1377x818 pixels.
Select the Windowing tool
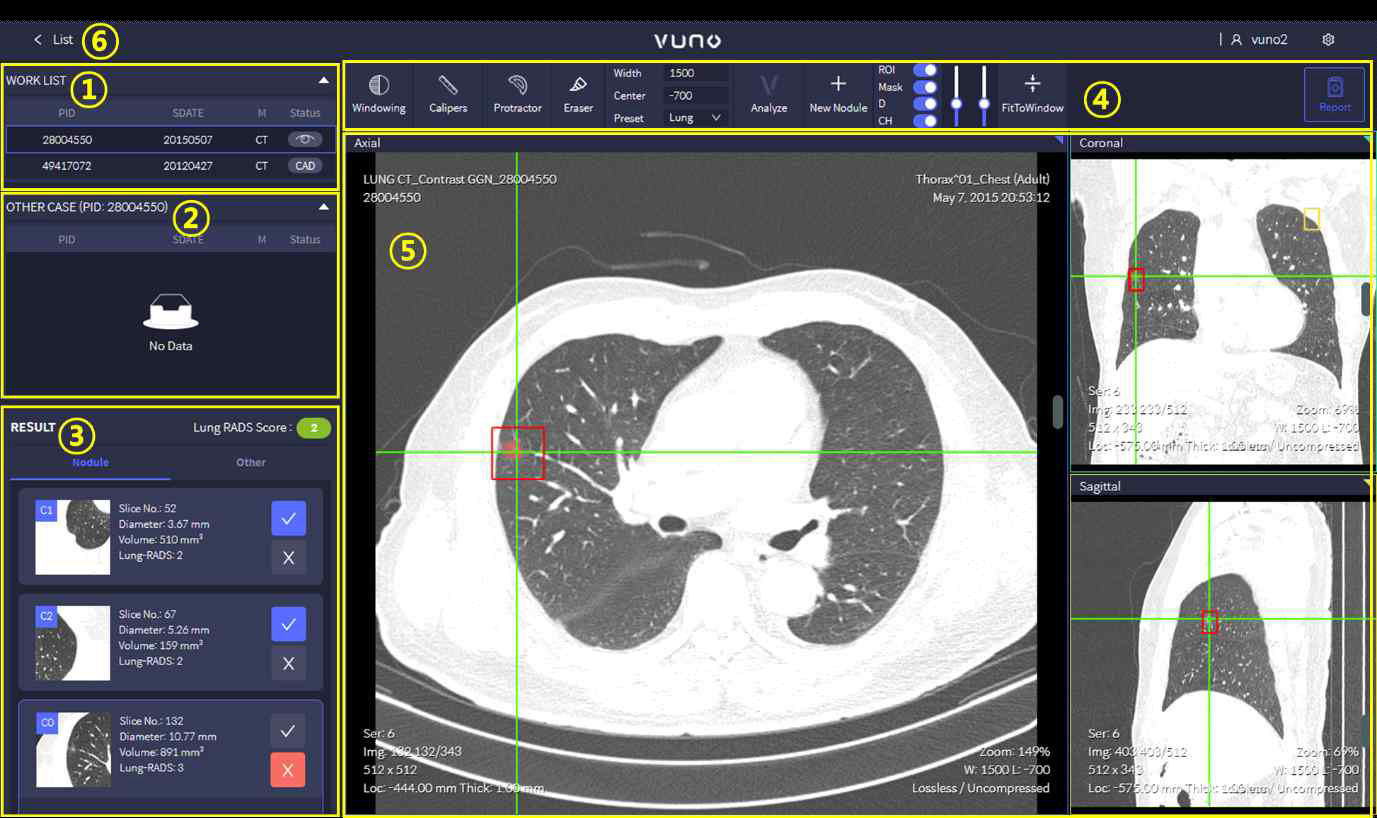(x=379, y=94)
